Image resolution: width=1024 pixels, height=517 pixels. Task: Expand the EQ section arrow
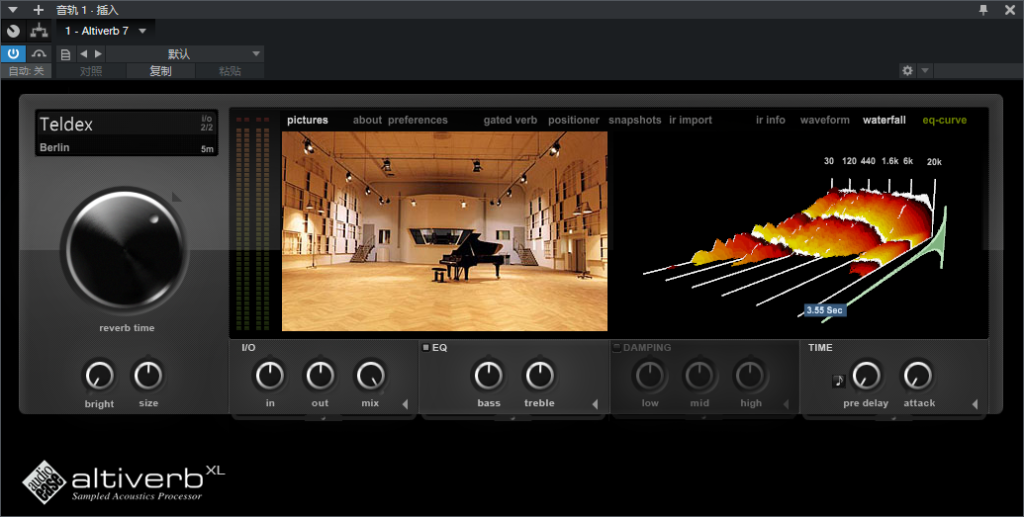[x=595, y=404]
